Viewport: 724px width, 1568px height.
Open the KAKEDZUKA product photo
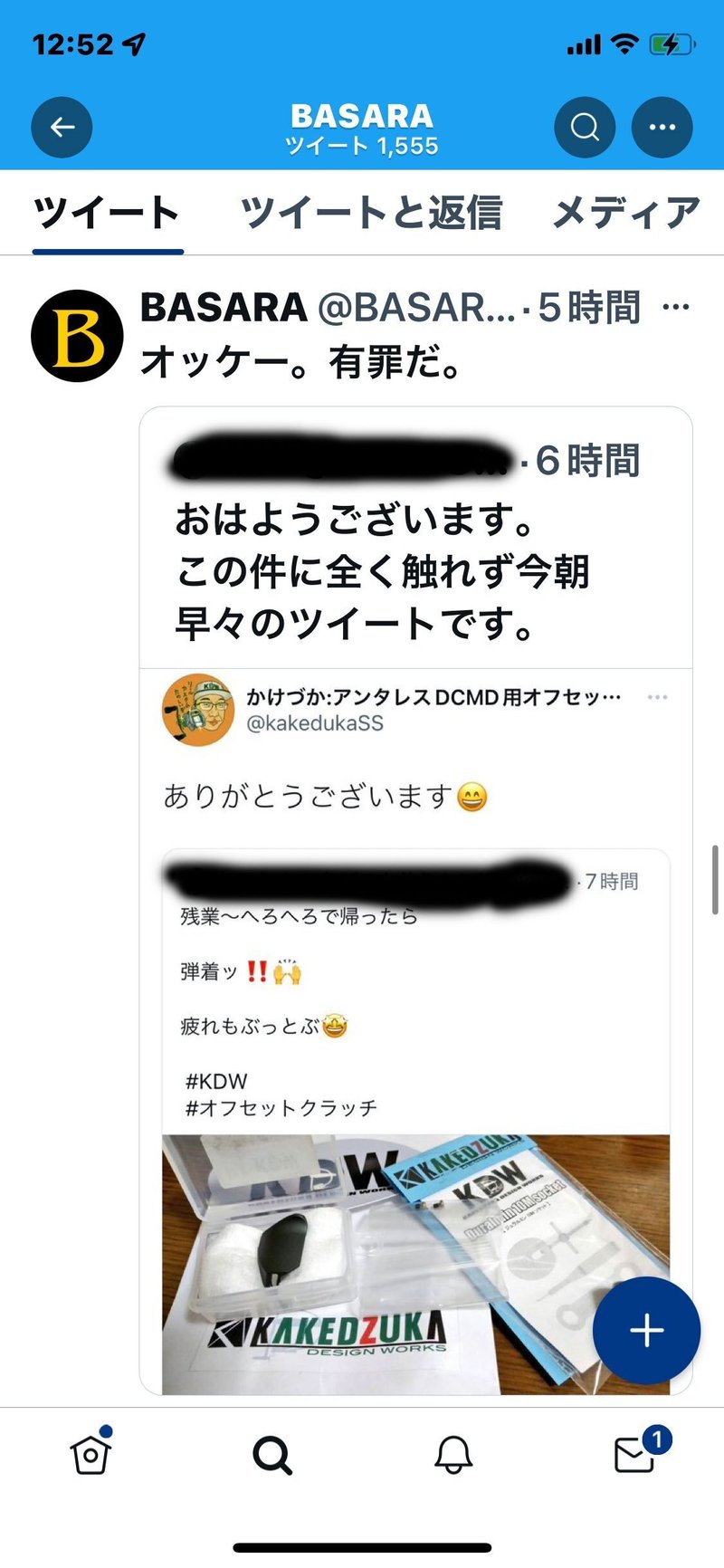pyautogui.click(x=416, y=1264)
